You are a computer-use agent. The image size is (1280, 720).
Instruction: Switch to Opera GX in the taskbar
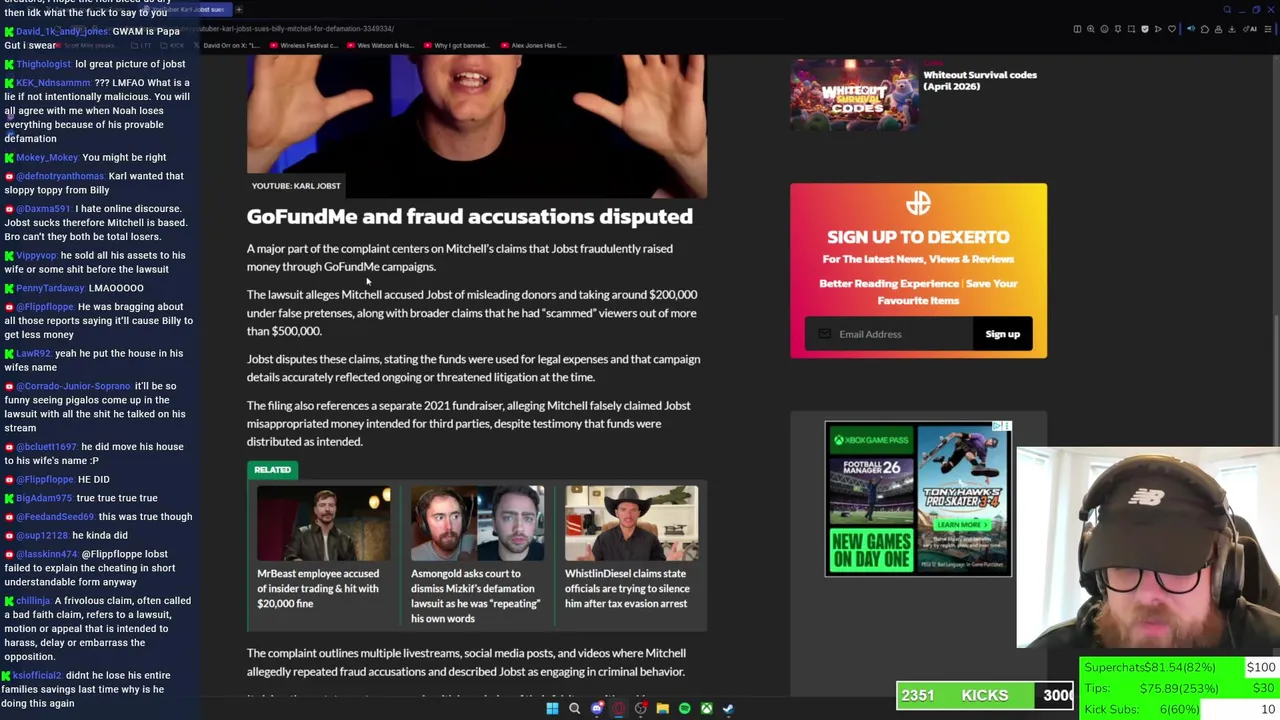click(619, 708)
